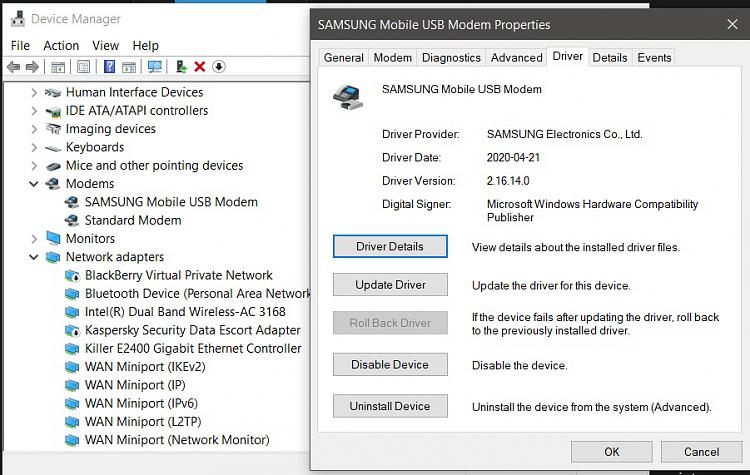This screenshot has width=750, height=475.
Task: Expand the Keyboards node
Action: tap(34, 147)
